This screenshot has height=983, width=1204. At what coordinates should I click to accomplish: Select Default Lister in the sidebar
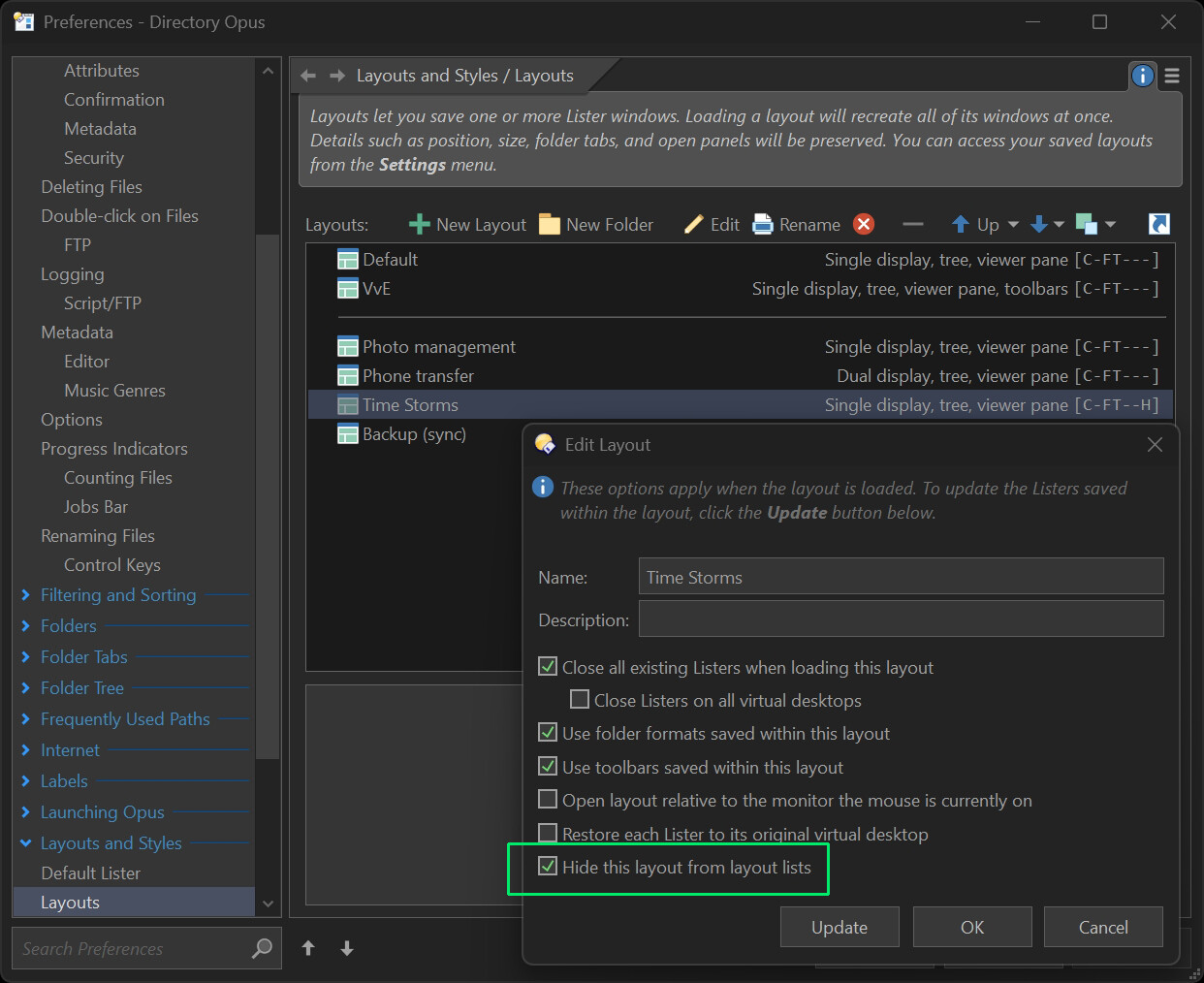pyautogui.click(x=90, y=872)
